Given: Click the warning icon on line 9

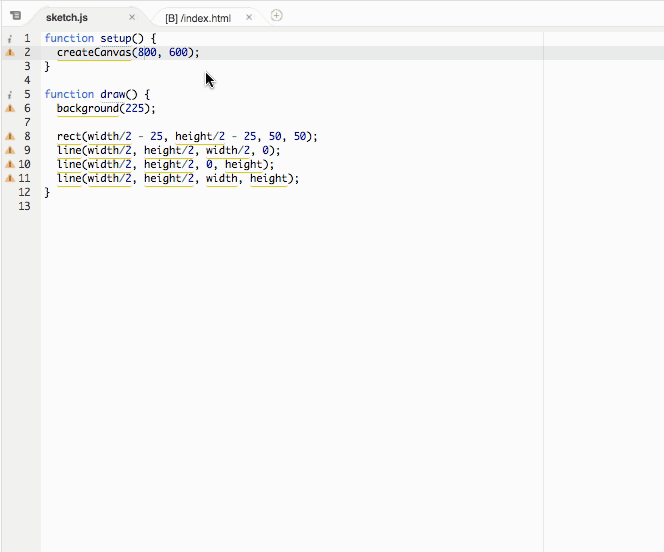Looking at the screenshot, I should pyautogui.click(x=10, y=150).
